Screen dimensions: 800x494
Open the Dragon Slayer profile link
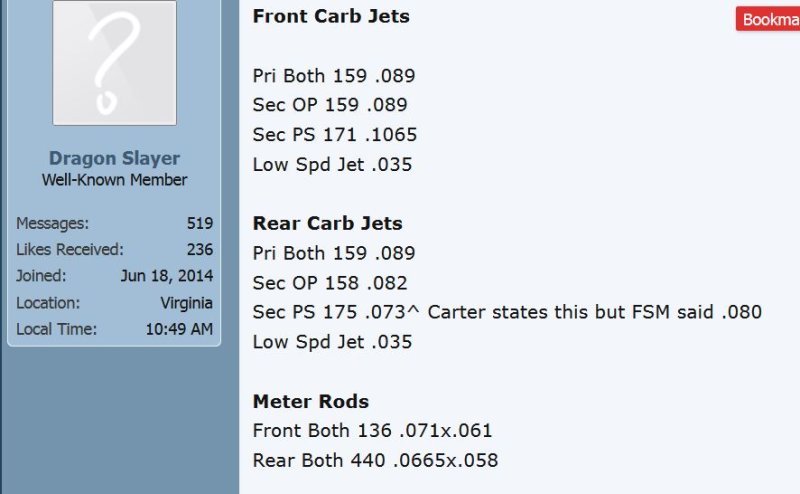pos(114,158)
